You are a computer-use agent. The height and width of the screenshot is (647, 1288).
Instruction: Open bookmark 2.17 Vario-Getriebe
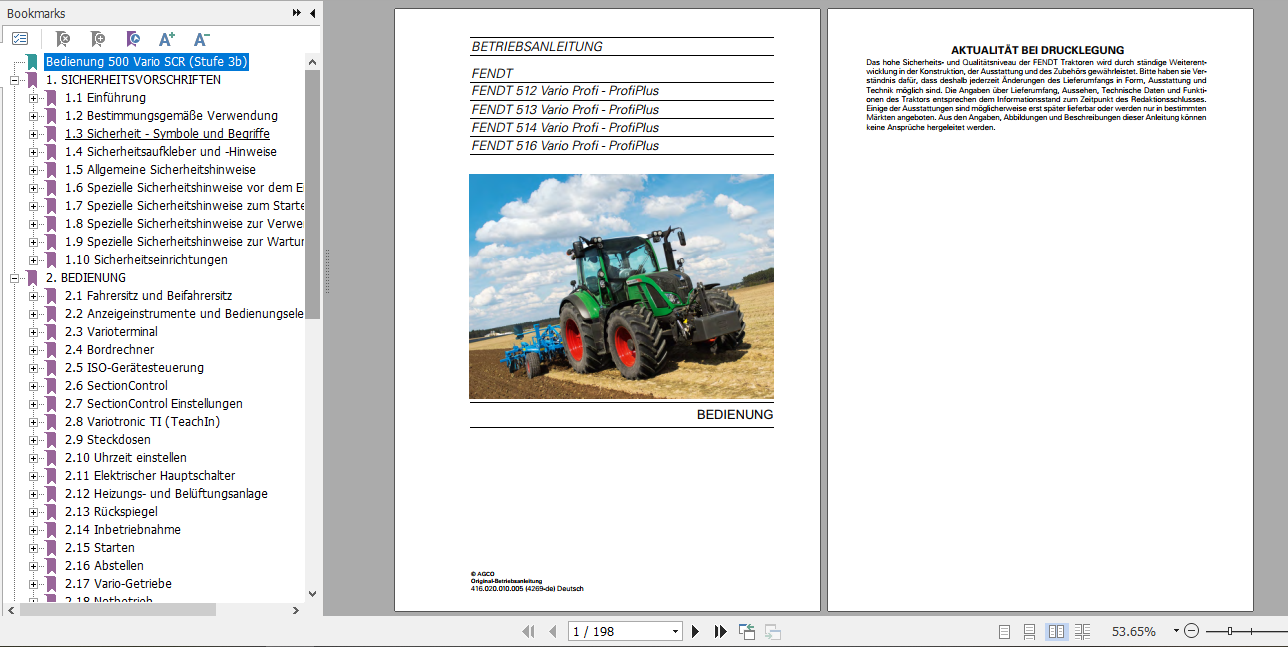(118, 584)
